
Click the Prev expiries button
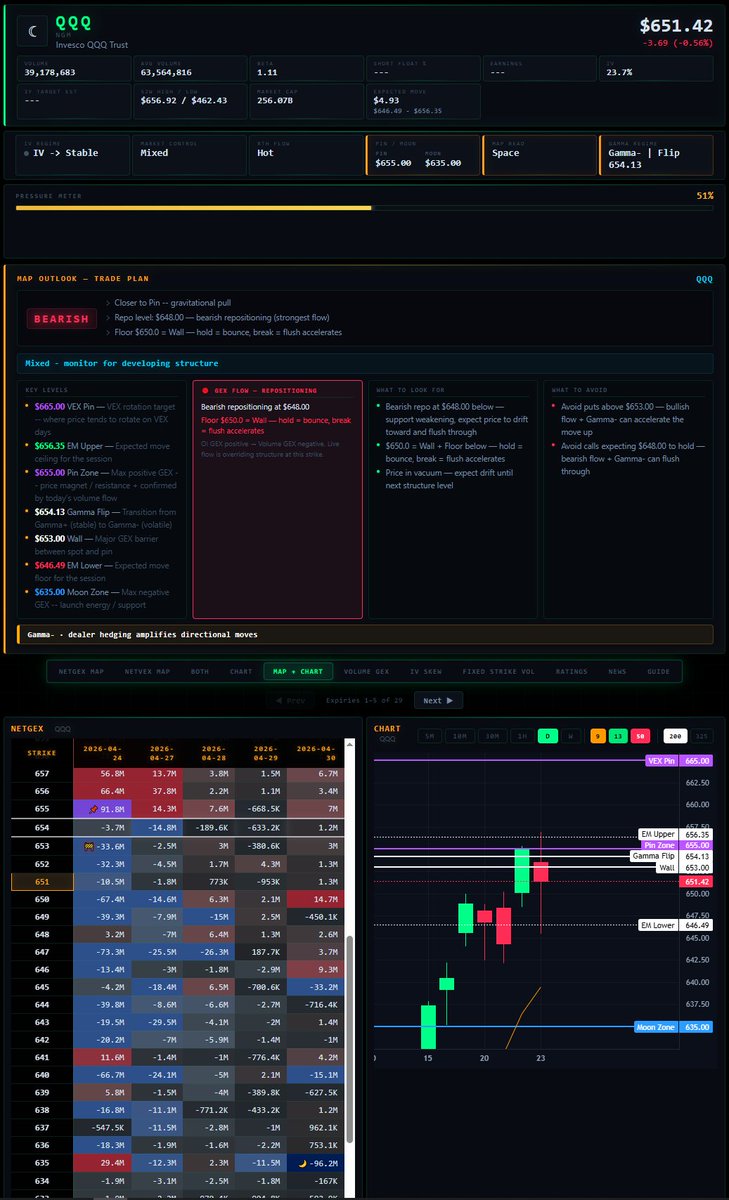click(x=289, y=701)
